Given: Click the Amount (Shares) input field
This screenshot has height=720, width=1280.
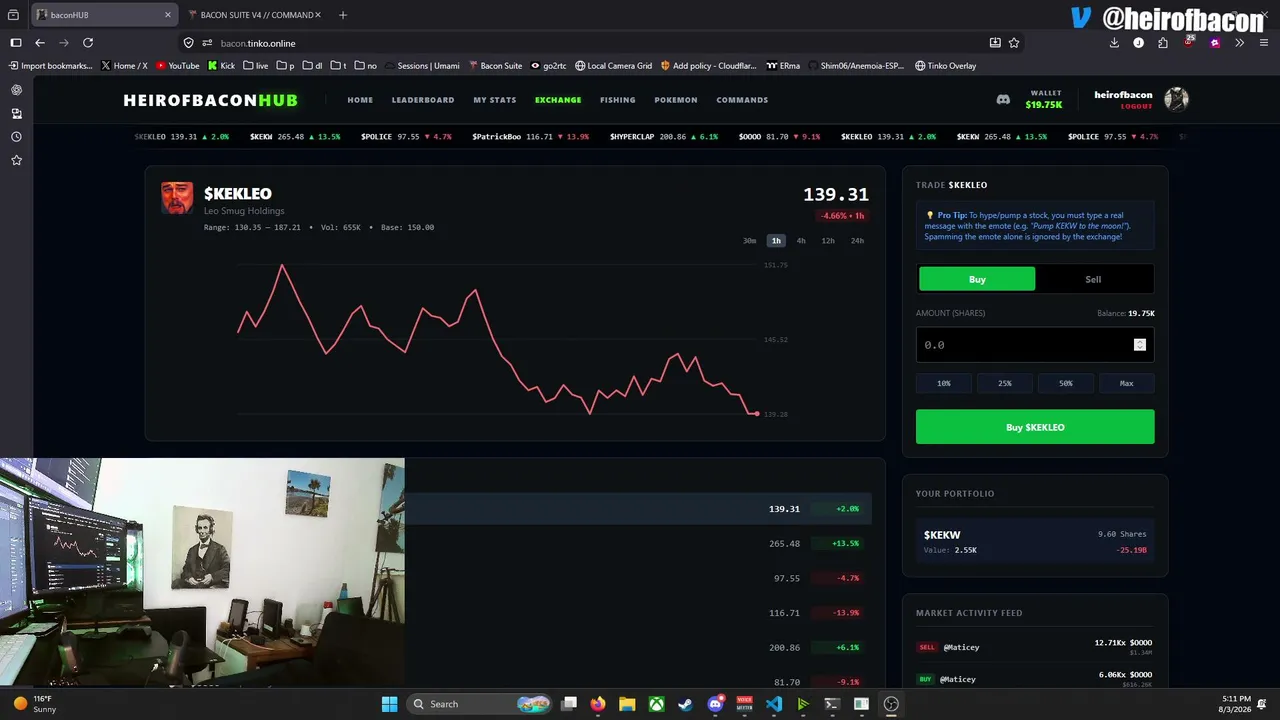Looking at the screenshot, I should 1035,345.
